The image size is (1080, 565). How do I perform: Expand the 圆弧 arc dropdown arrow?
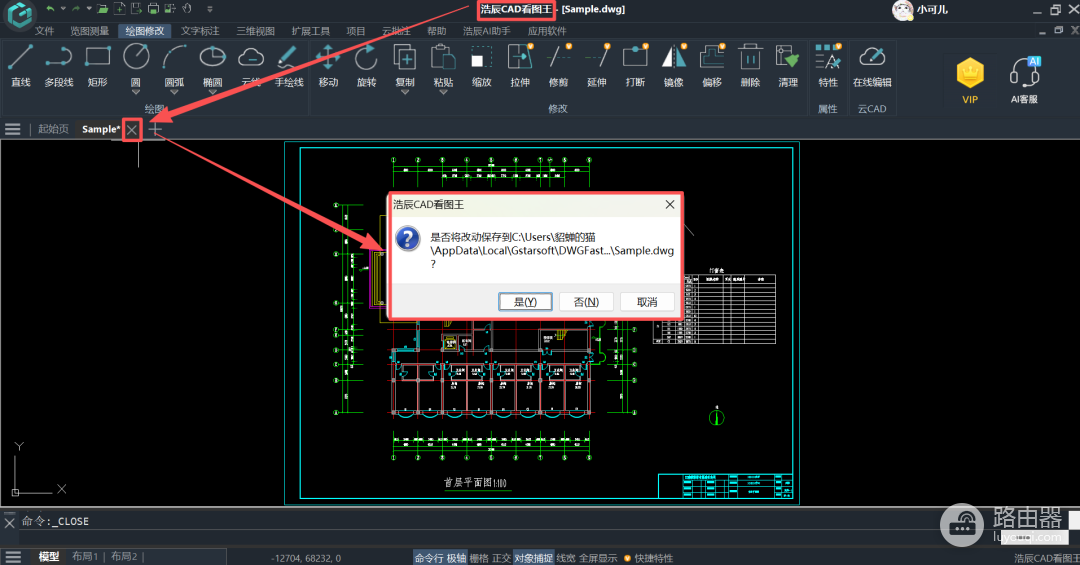click(174, 92)
